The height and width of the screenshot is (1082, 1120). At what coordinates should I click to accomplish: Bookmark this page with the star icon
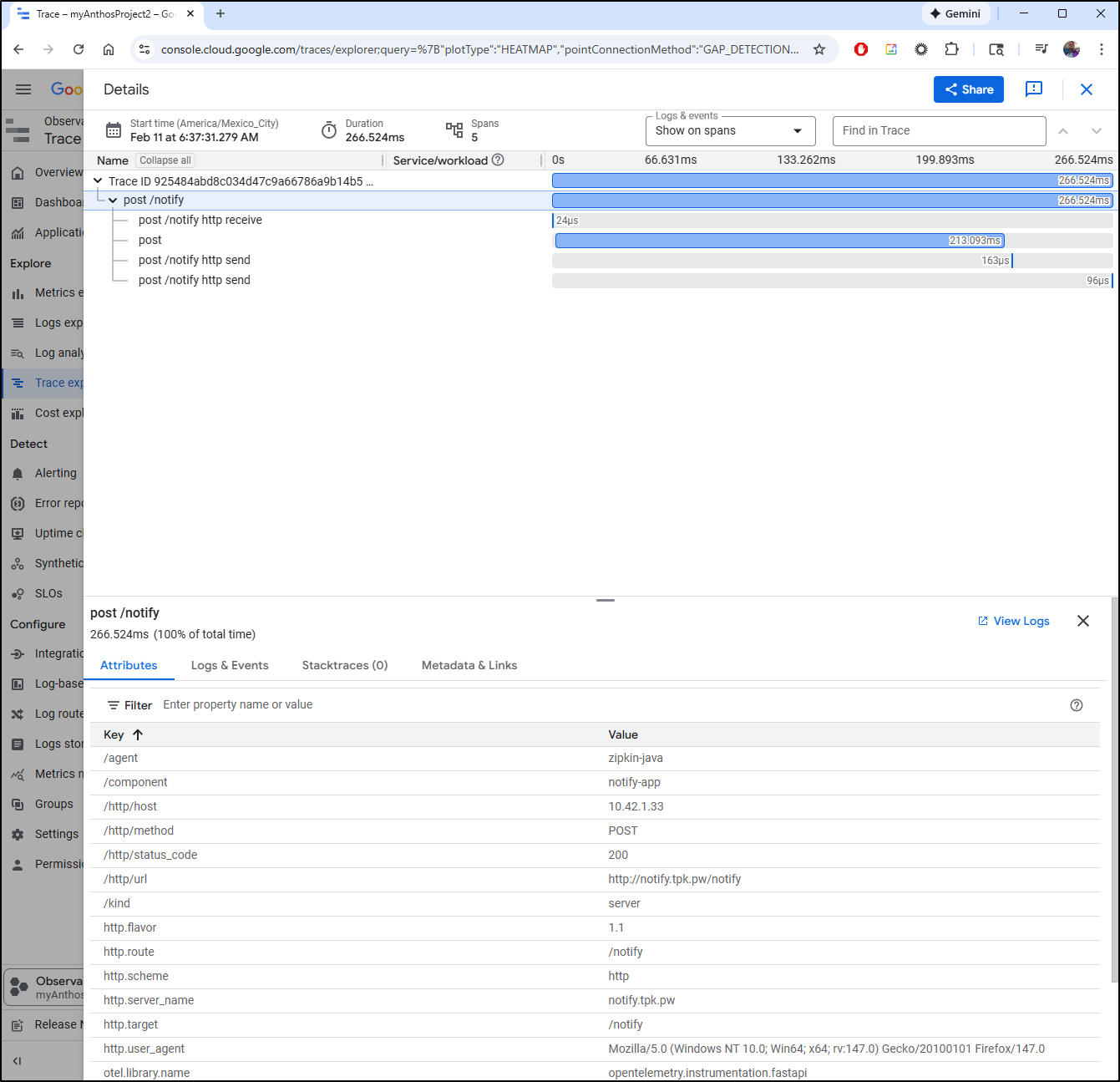click(x=819, y=49)
